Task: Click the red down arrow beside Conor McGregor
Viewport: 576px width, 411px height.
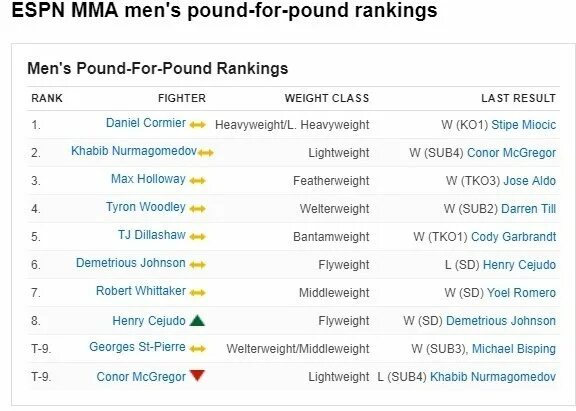Action: tap(197, 375)
